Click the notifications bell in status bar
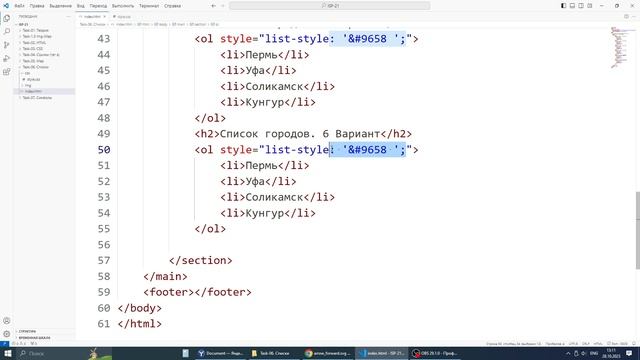This screenshot has height=360, width=640. [634, 344]
